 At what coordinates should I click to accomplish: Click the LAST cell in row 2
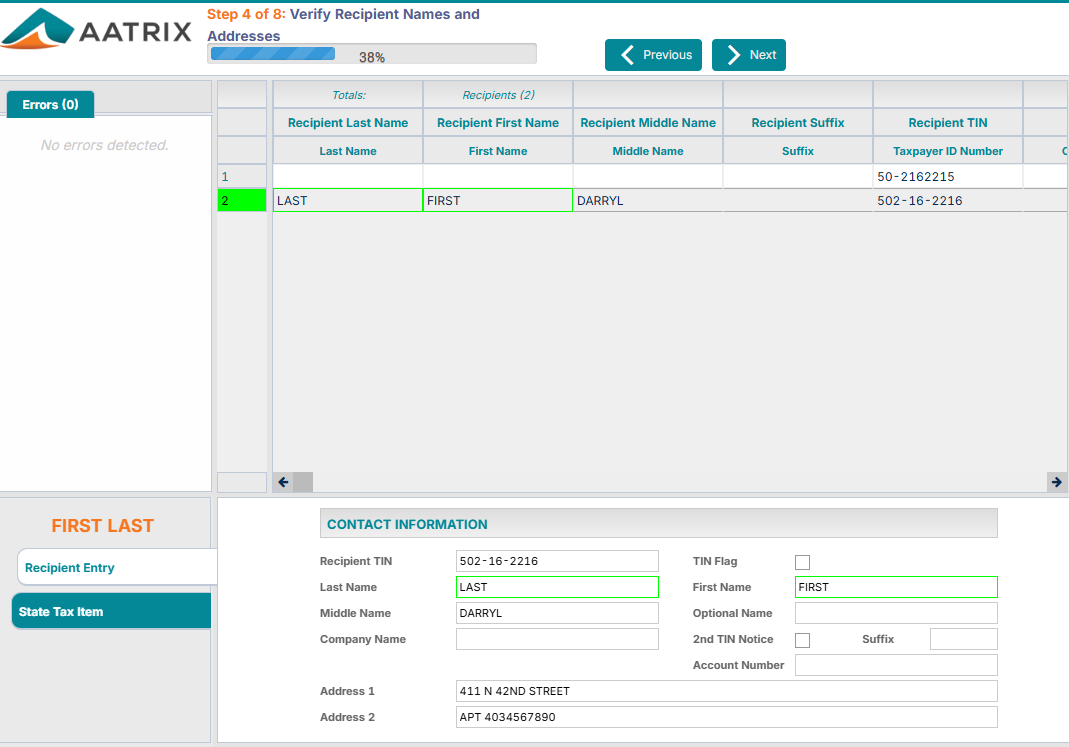[348, 200]
